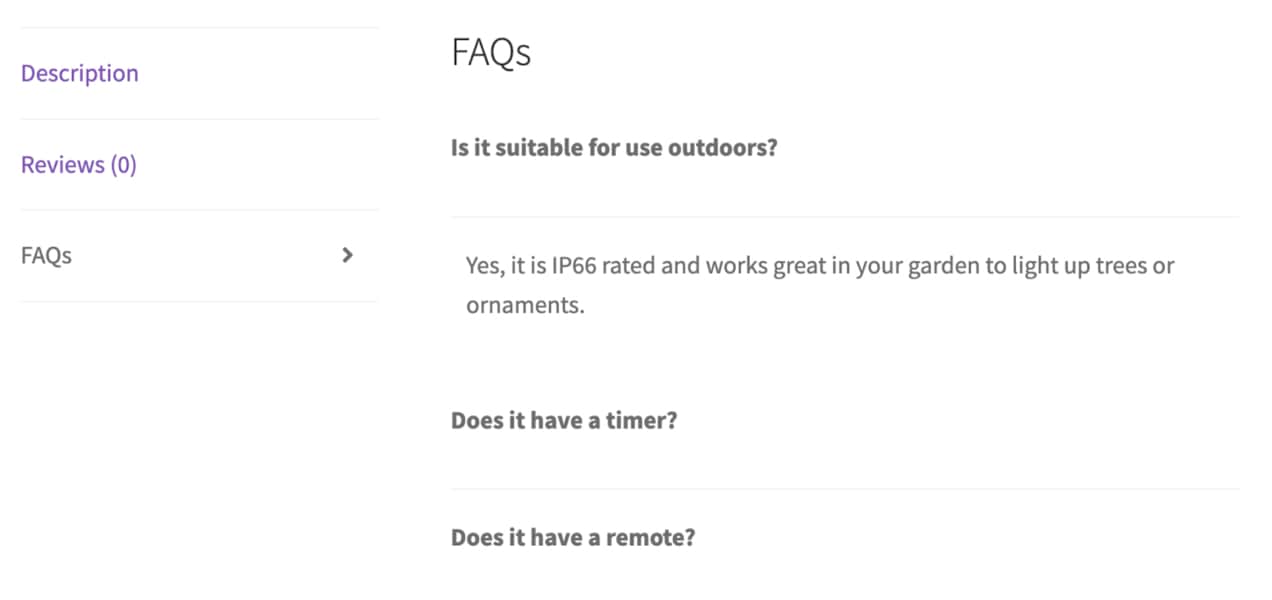Open the Description link

point(79,72)
